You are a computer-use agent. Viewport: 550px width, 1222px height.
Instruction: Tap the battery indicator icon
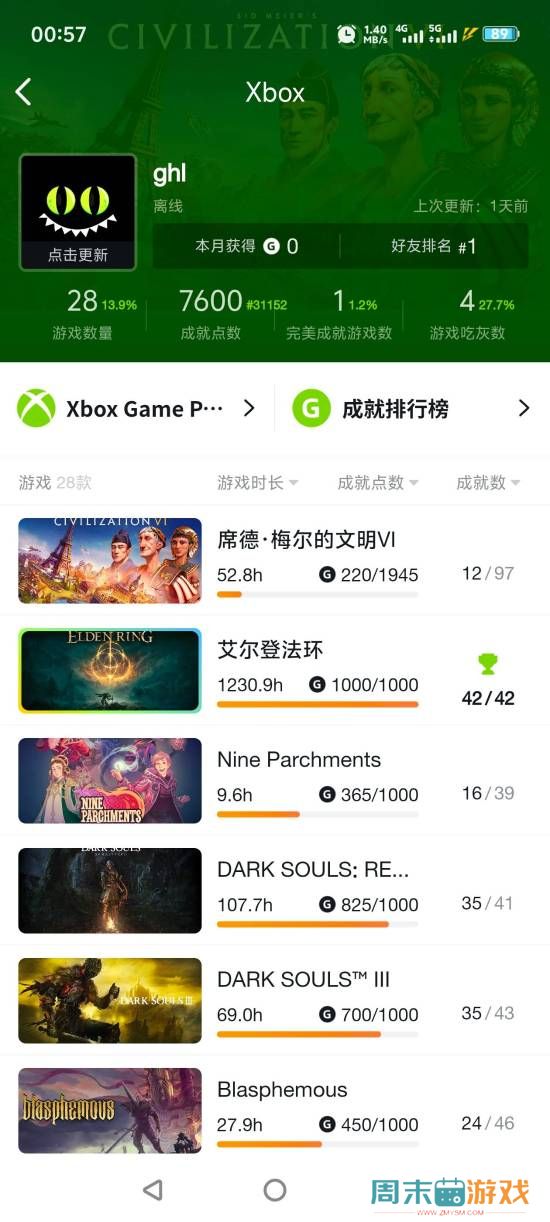pos(500,34)
